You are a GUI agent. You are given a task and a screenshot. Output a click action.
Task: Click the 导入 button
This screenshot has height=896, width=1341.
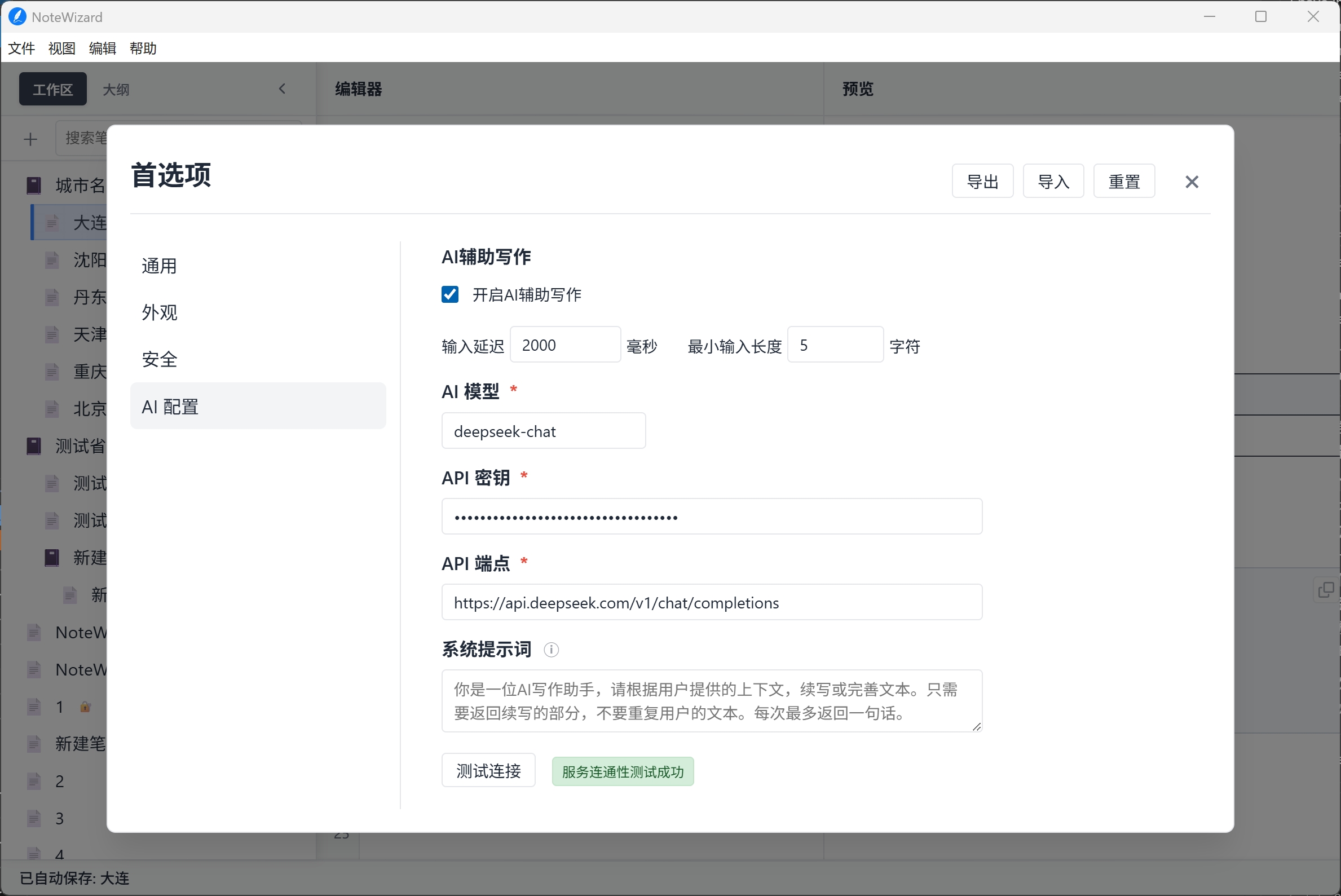(x=1053, y=182)
